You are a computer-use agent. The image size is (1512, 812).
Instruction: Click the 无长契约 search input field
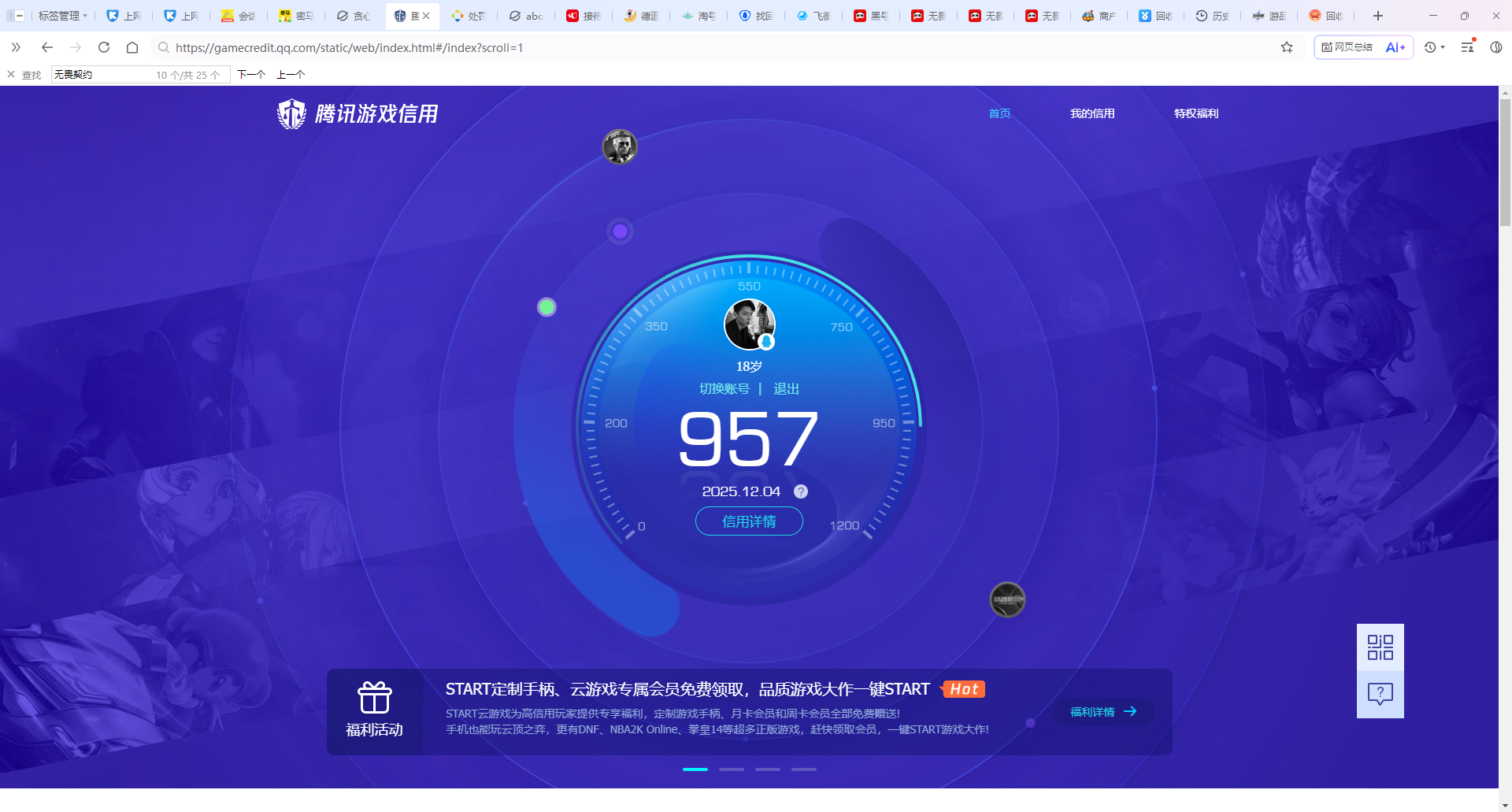tap(102, 74)
